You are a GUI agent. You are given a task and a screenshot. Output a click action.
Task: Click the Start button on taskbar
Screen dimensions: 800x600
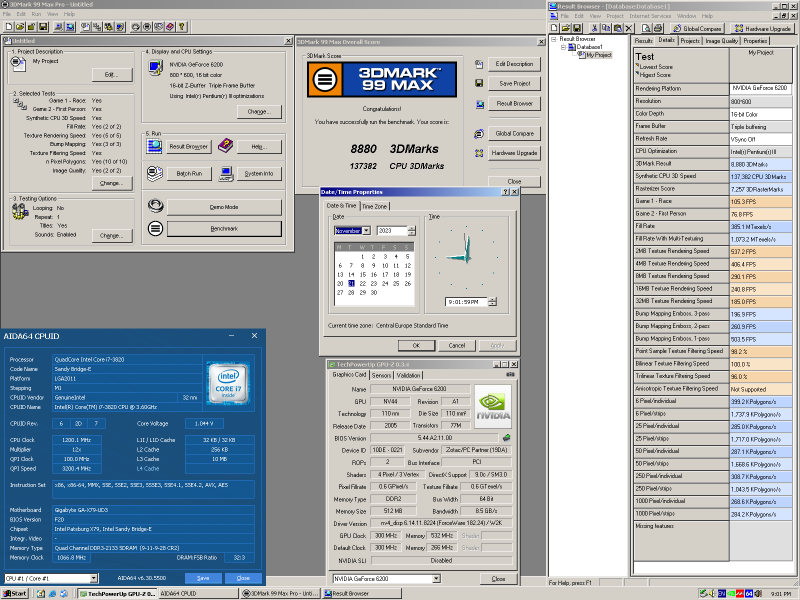click(x=15, y=593)
